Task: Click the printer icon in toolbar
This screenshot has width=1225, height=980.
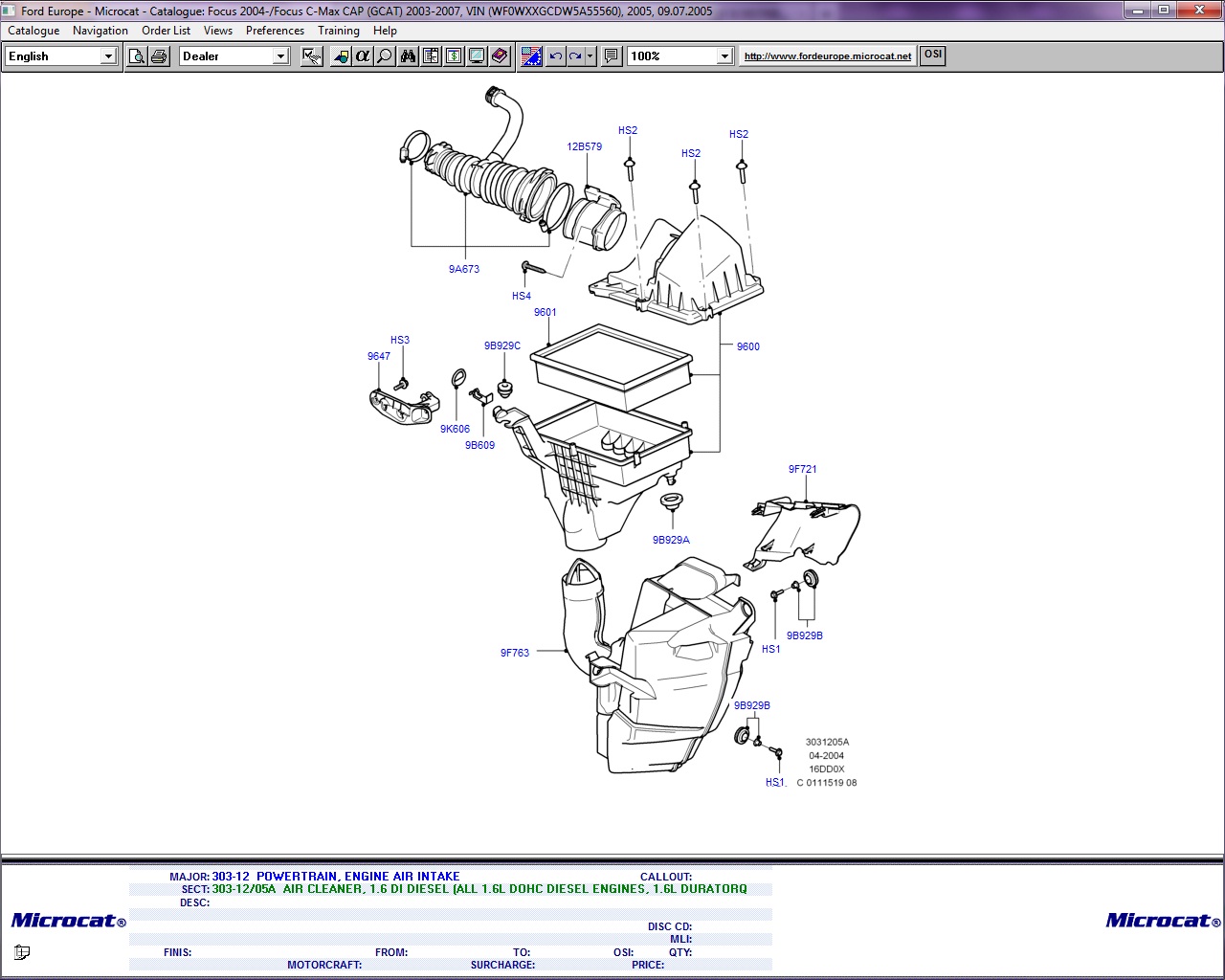Action: point(159,56)
